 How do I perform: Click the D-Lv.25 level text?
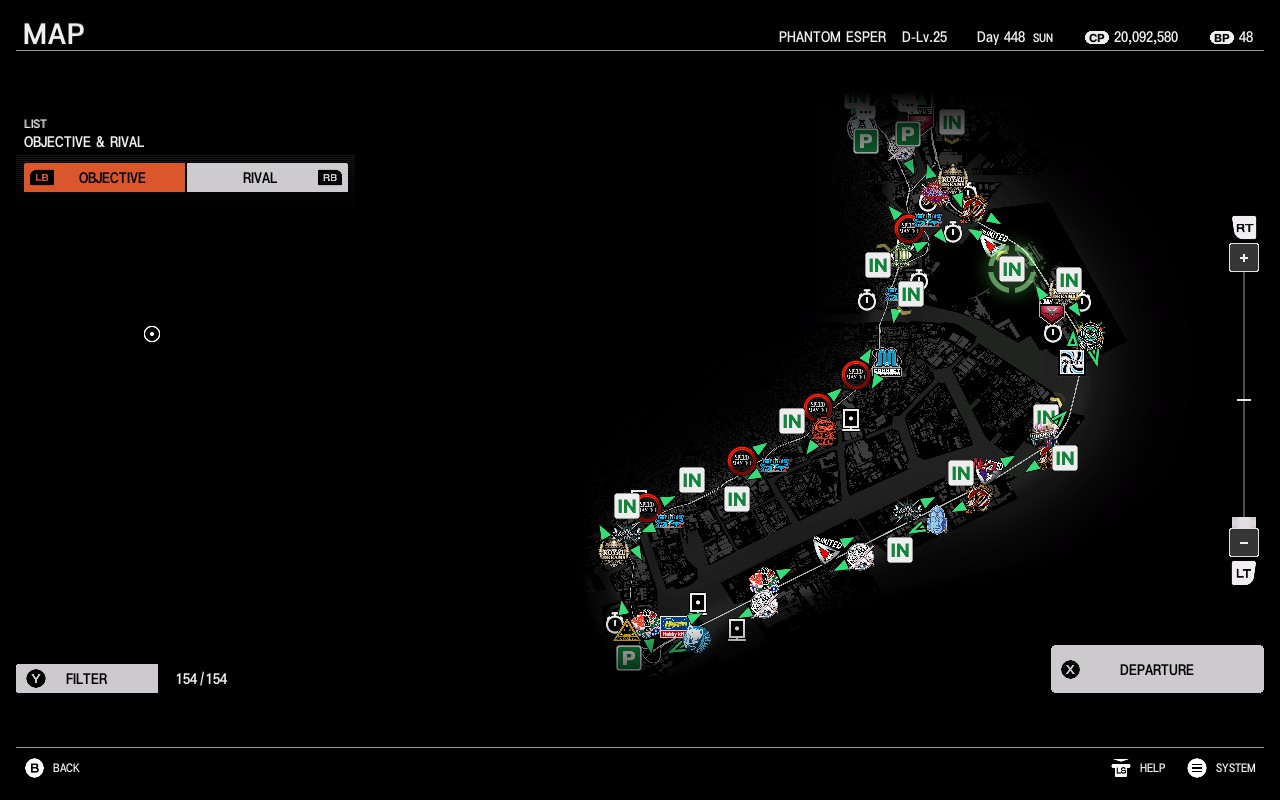[x=924, y=37]
